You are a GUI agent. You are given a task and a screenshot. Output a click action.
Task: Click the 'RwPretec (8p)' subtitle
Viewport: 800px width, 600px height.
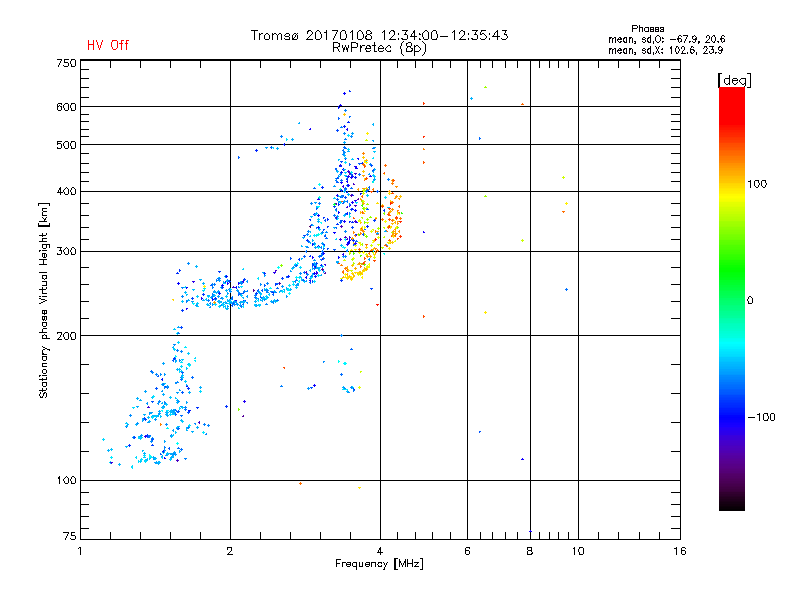(x=379, y=48)
